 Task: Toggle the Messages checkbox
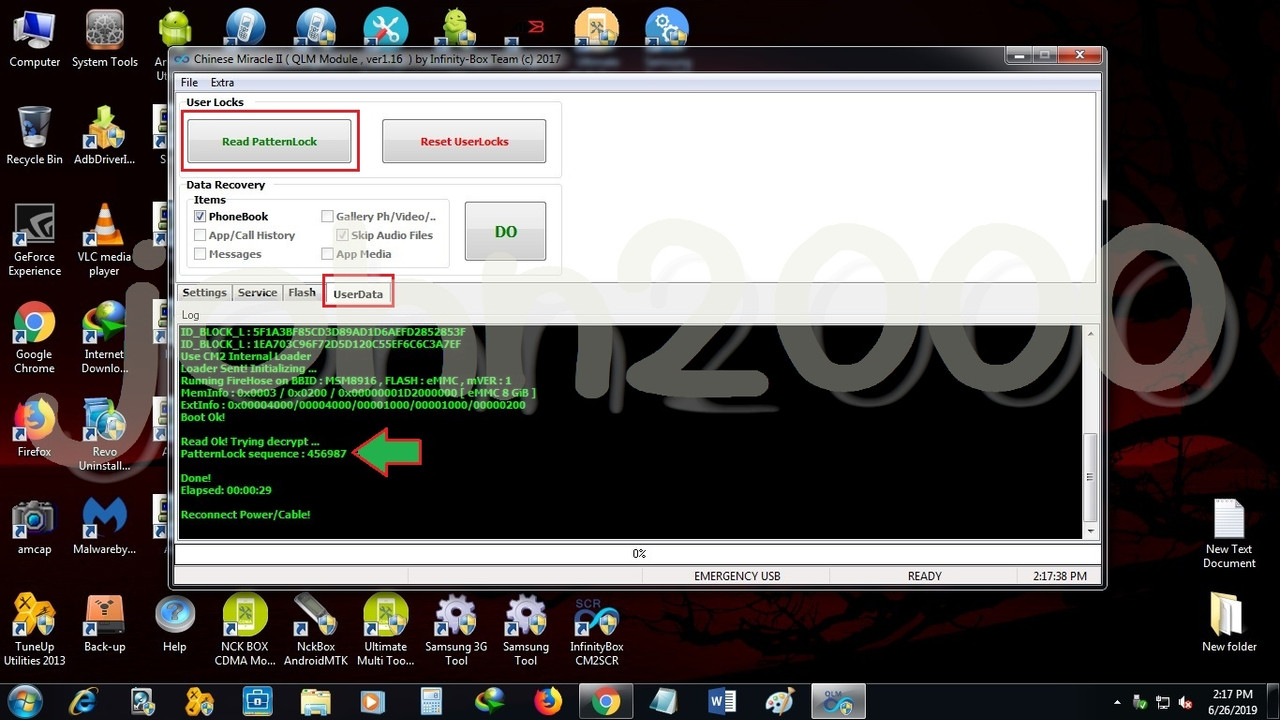tap(200, 254)
